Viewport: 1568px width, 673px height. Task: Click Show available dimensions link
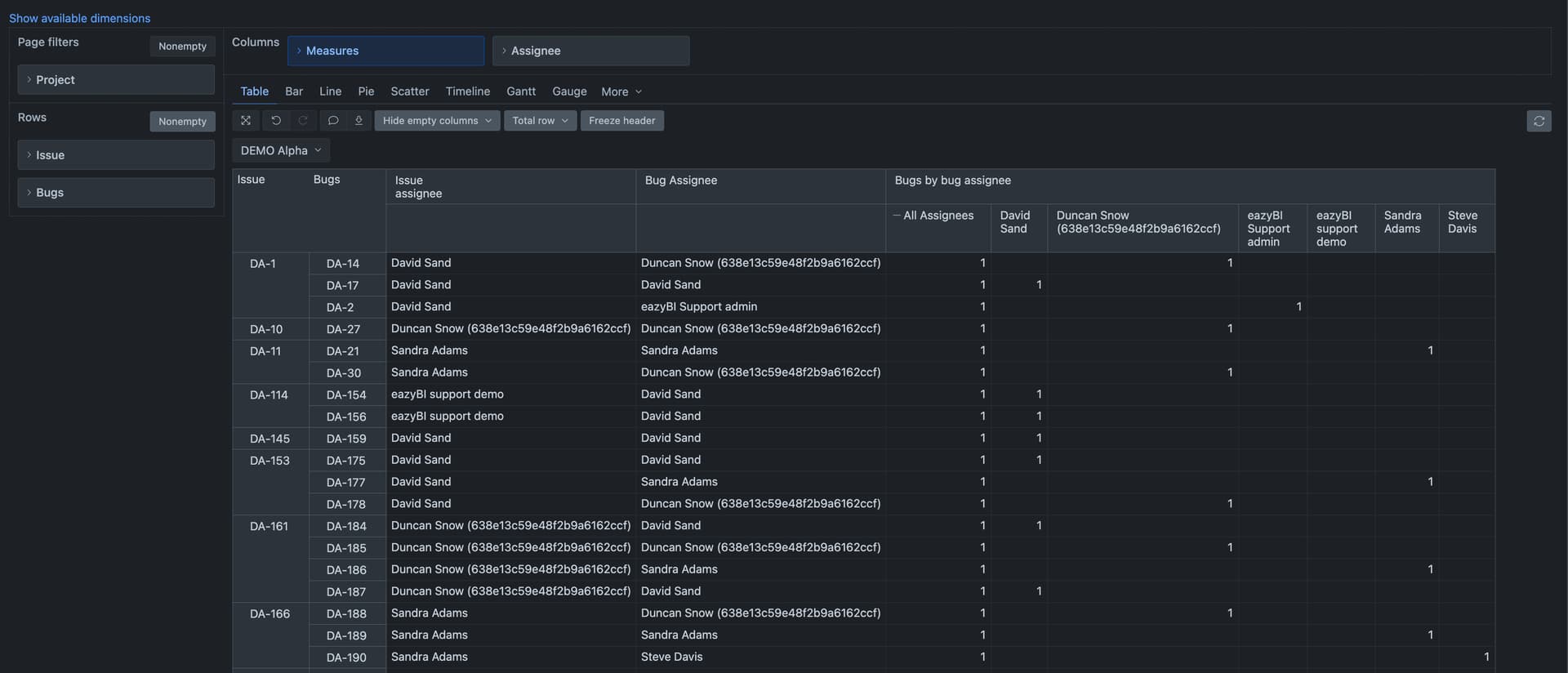point(80,18)
